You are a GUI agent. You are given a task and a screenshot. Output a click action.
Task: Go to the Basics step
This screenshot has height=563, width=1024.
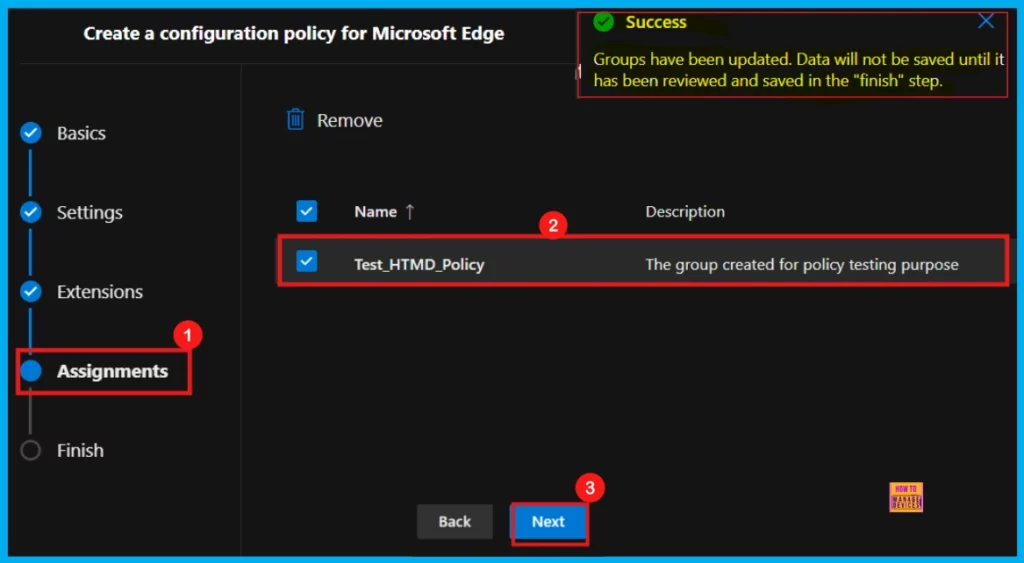pyautogui.click(x=81, y=133)
